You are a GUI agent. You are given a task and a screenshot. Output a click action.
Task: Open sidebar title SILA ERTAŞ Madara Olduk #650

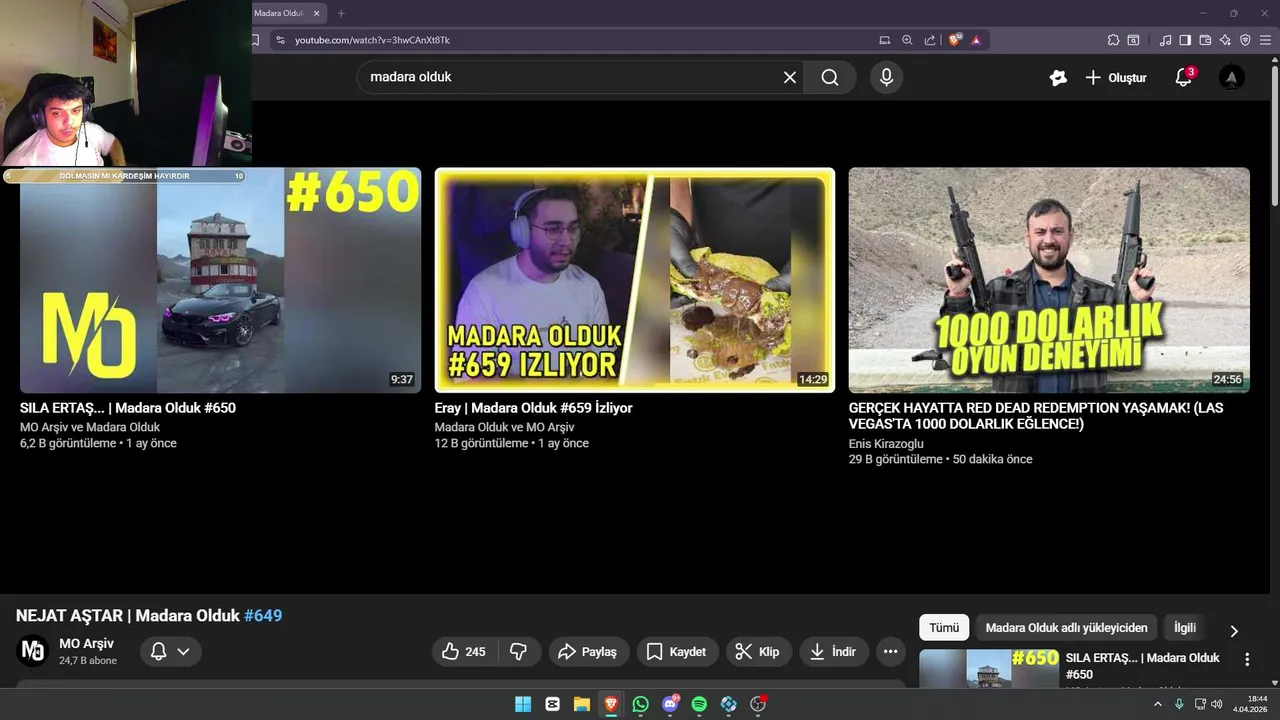1143,666
